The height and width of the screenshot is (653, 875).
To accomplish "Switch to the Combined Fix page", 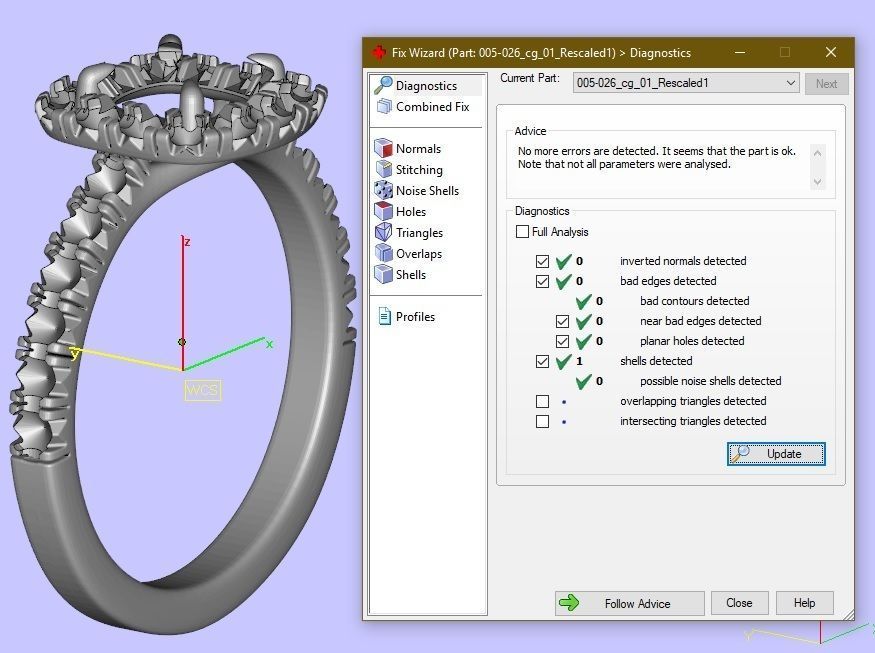I will click(432, 107).
